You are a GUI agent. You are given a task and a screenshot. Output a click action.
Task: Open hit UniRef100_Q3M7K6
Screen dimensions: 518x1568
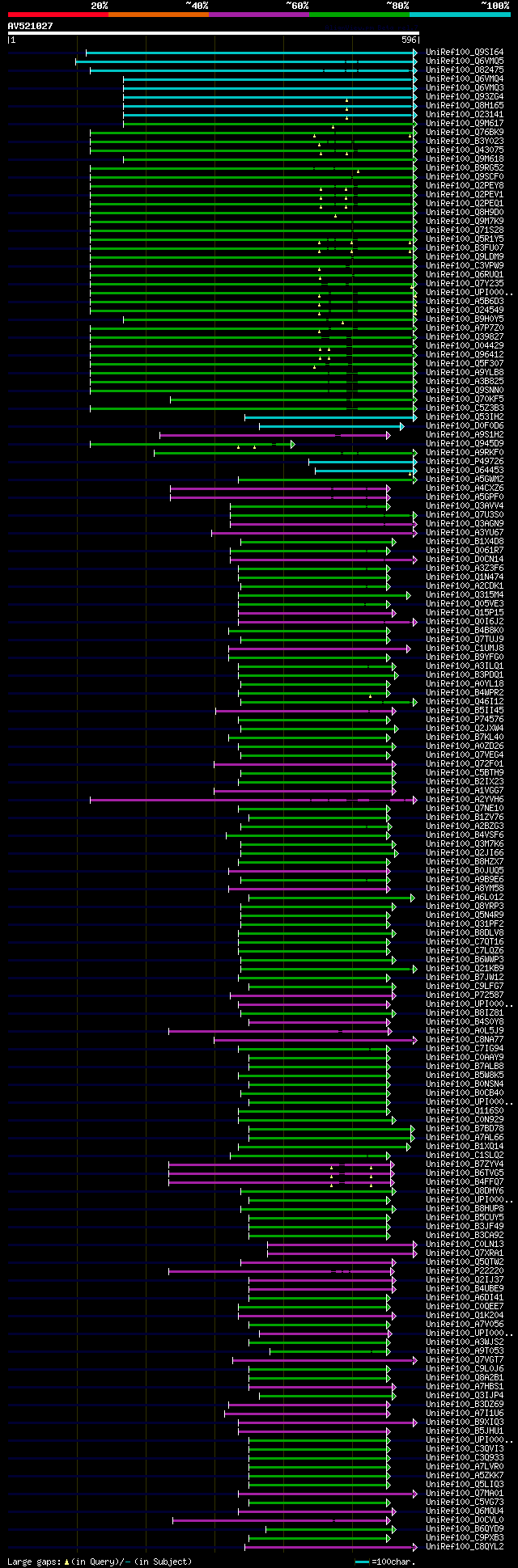(x=465, y=844)
